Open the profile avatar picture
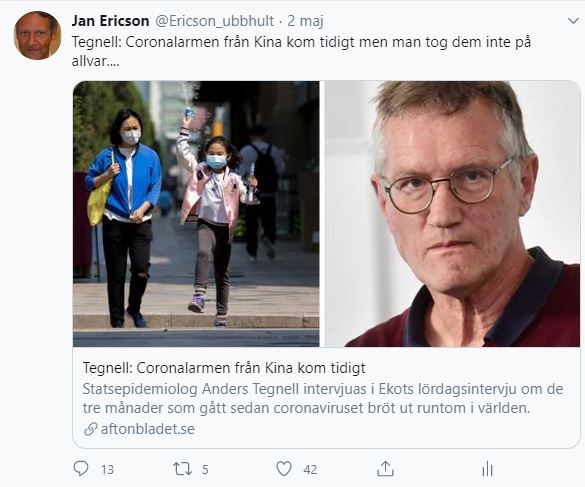Image resolution: width=585 pixels, height=487 pixels. [x=37, y=35]
